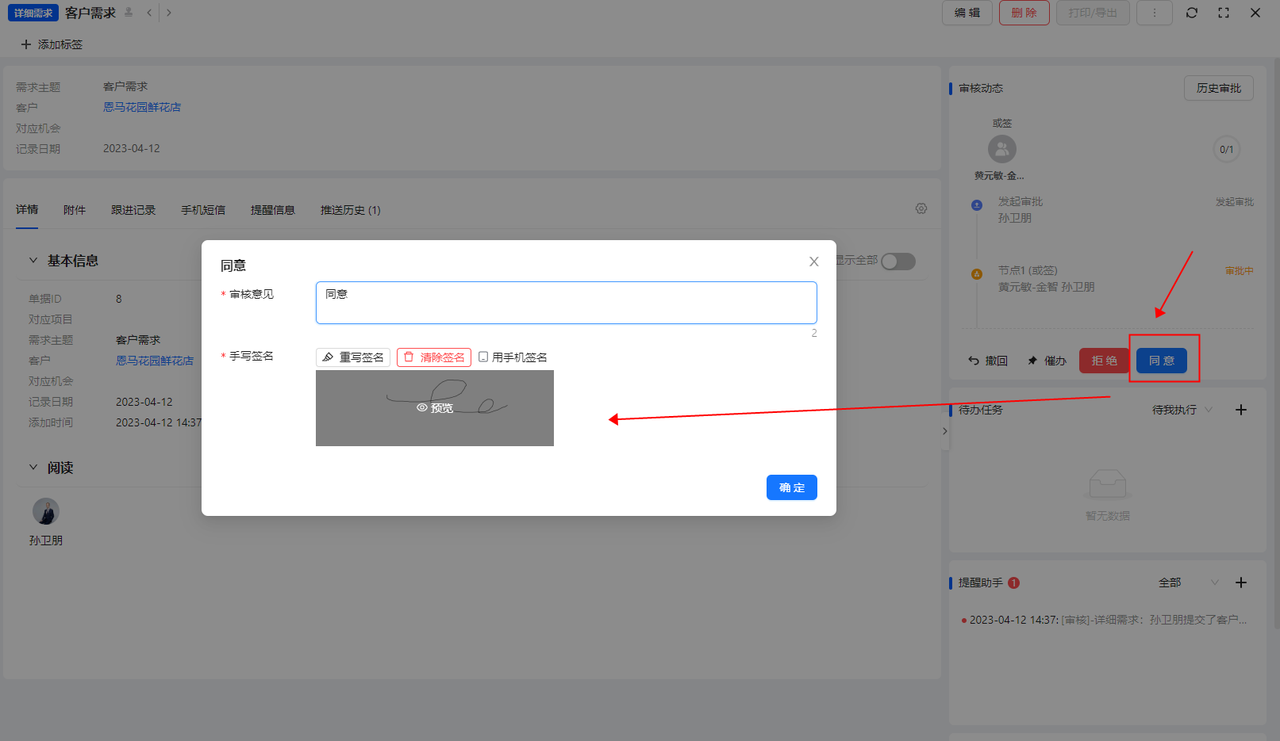This screenshot has width=1280, height=741.
Task: Click the user icon beside title
Action: pos(128,13)
